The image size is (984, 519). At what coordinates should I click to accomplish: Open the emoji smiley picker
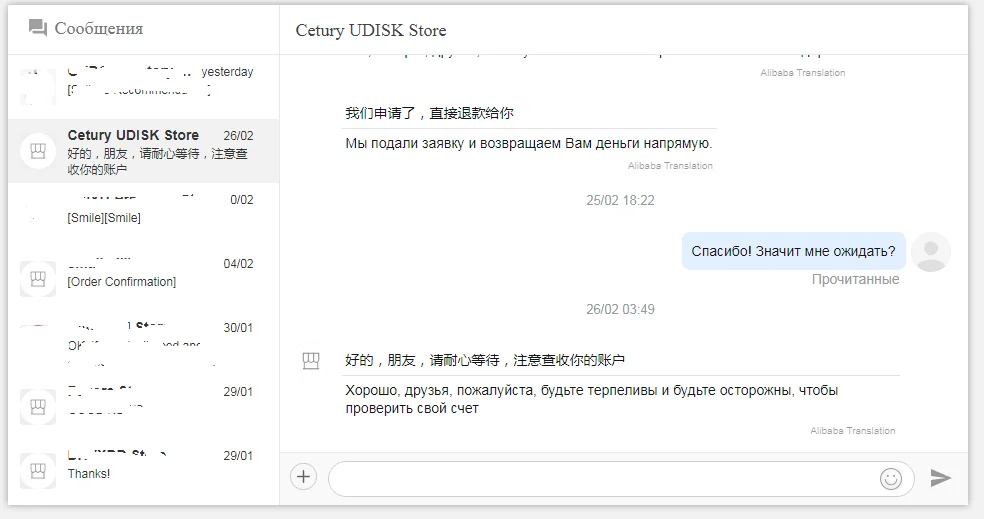[890, 479]
